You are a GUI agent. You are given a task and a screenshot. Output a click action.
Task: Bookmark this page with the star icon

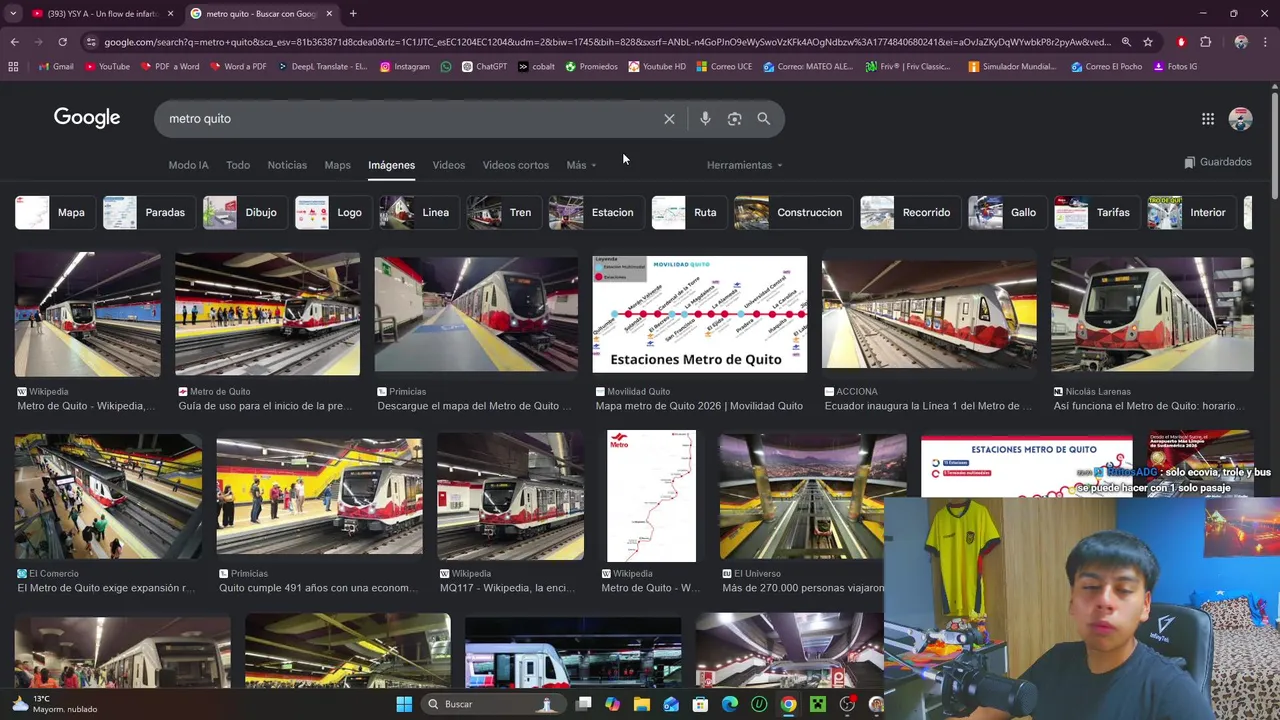tap(1148, 42)
